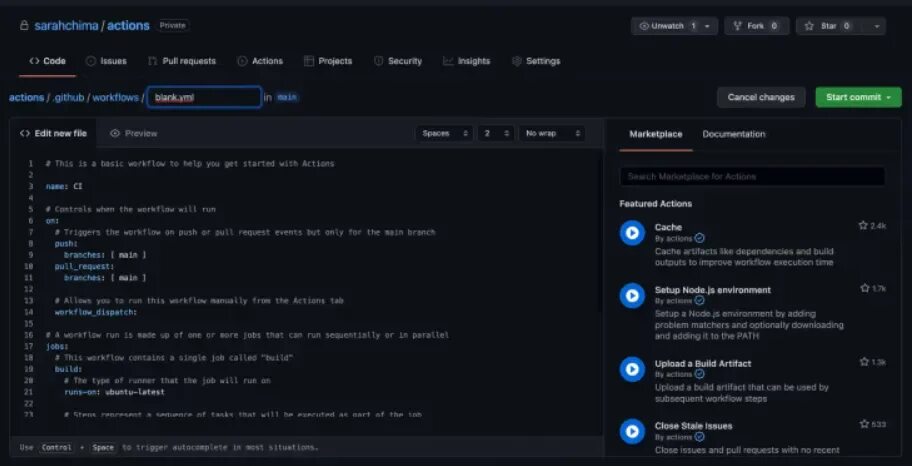The image size is (912, 466).
Task: Click the .github breadcrumb link
Action: point(68,97)
